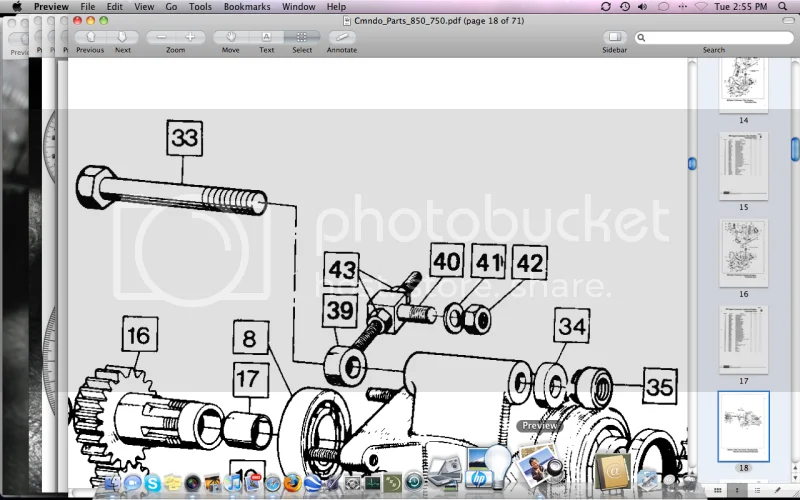
Task: Click the Skype icon in the Dock
Action: 153,484
